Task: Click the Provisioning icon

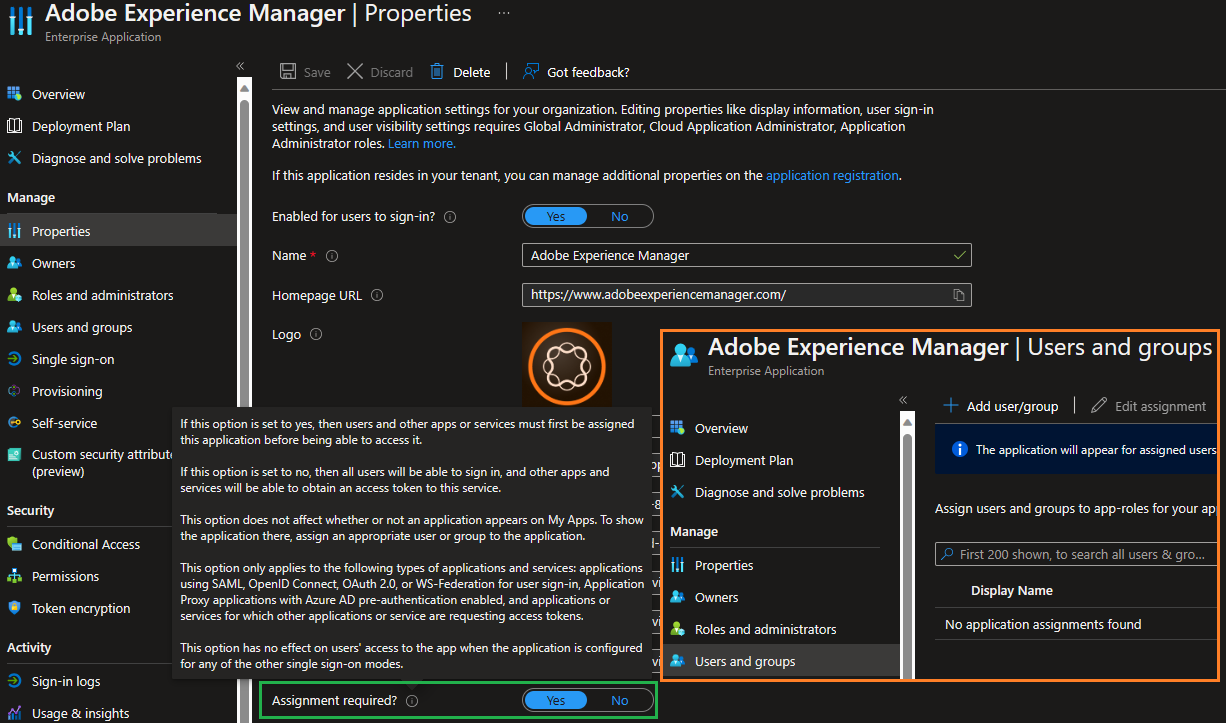Action: (14, 391)
